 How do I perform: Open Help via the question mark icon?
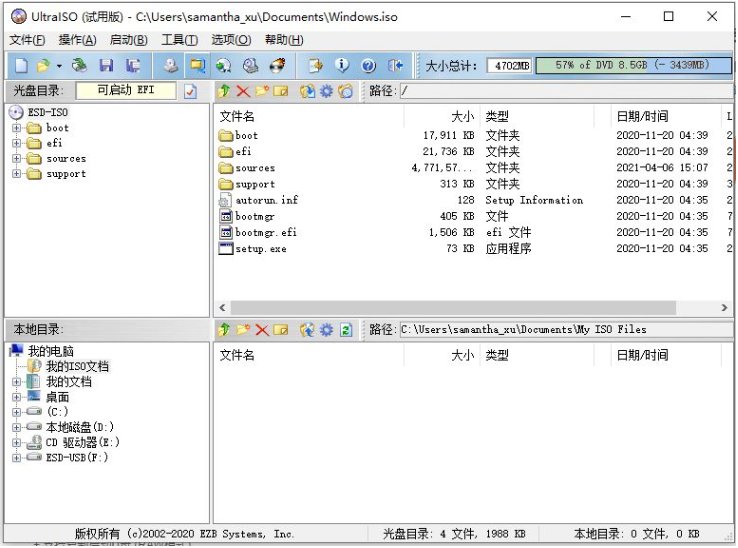click(368, 65)
